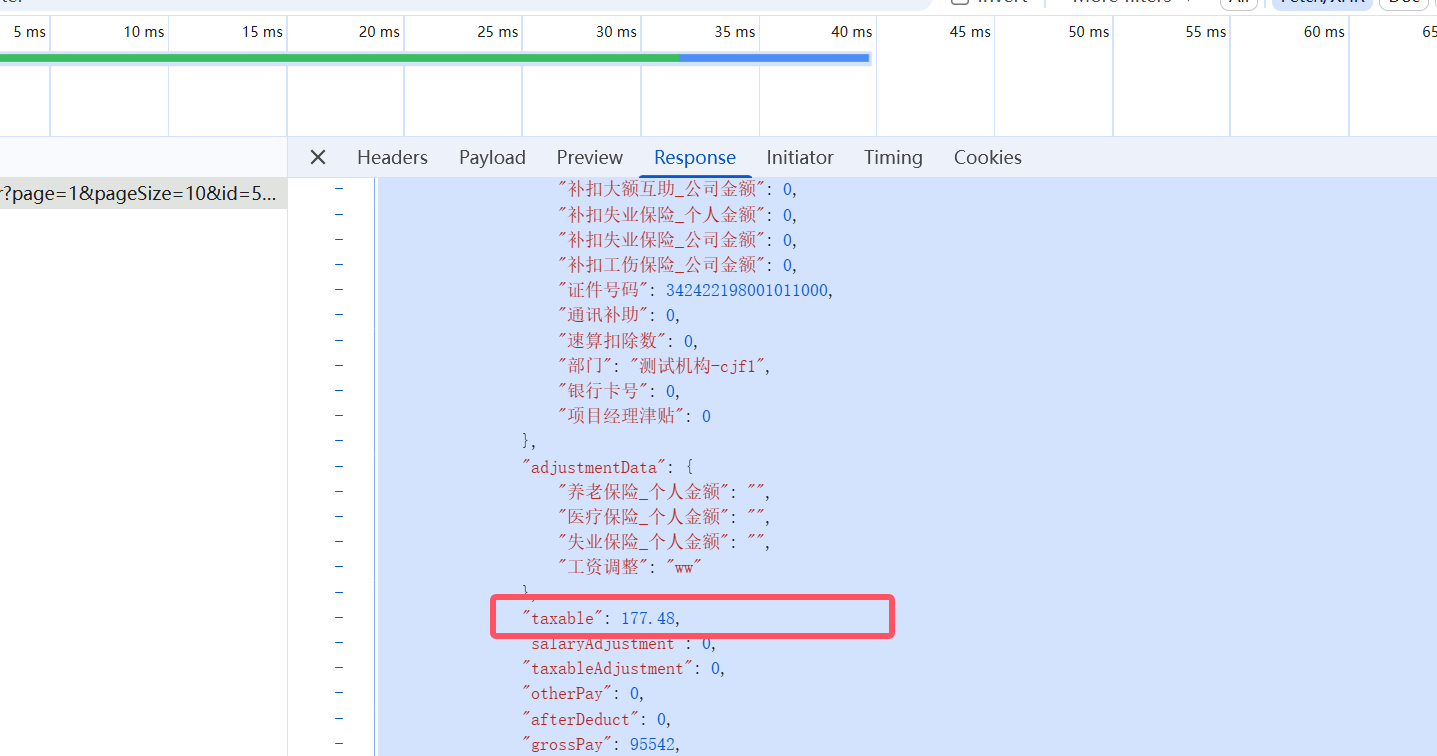Viewport: 1437px width, 756px height.
Task: Enable the Fetch/XHR request filter
Action: click(1320, 2)
